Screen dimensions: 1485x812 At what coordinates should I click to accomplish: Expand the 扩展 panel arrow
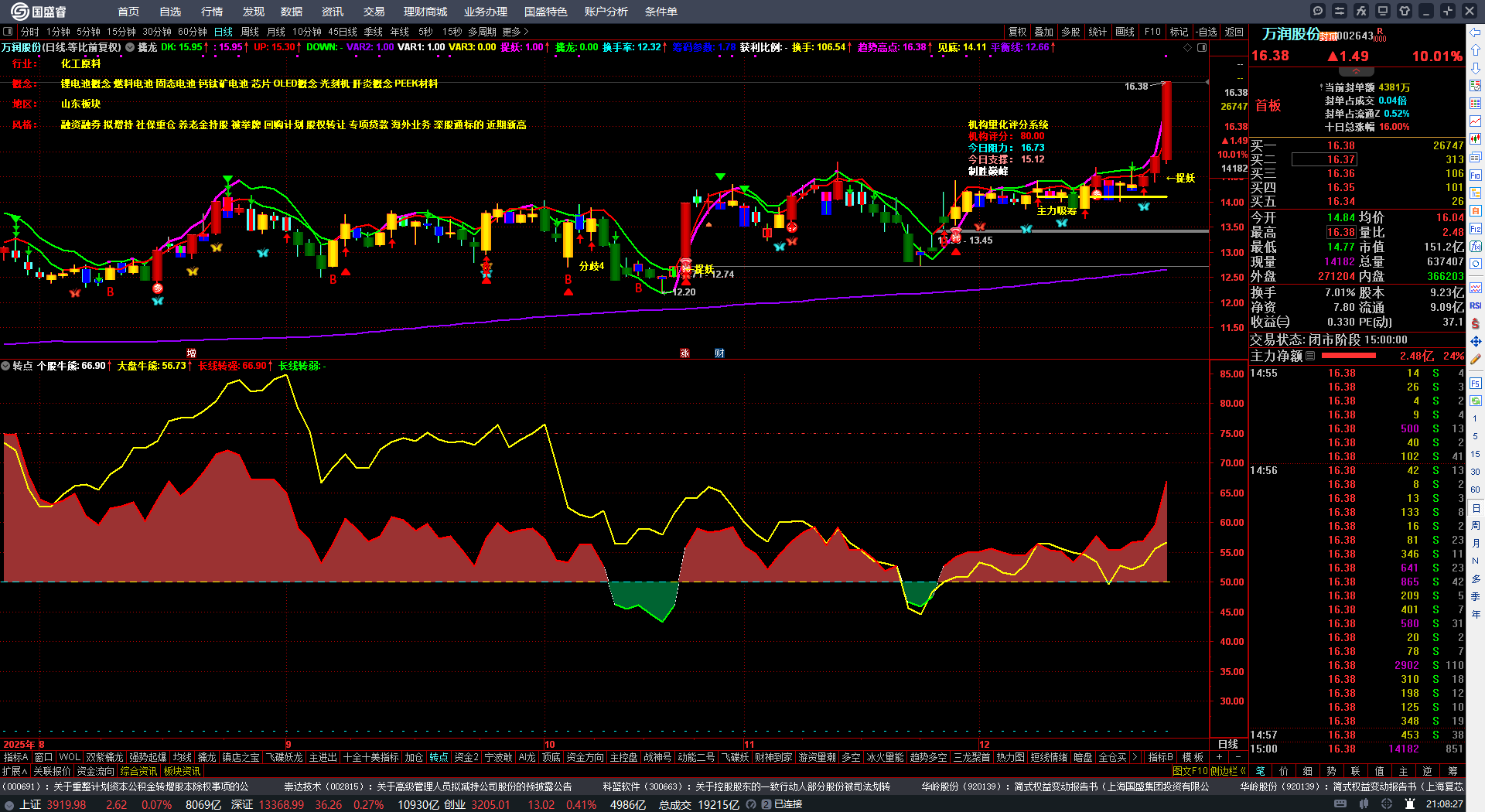coord(15,771)
